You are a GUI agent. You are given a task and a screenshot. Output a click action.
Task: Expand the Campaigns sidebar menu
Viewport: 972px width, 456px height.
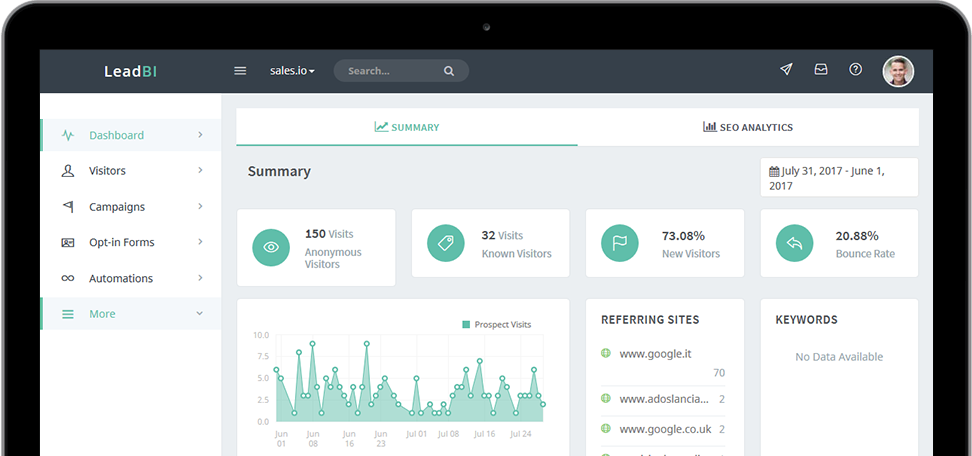130,207
